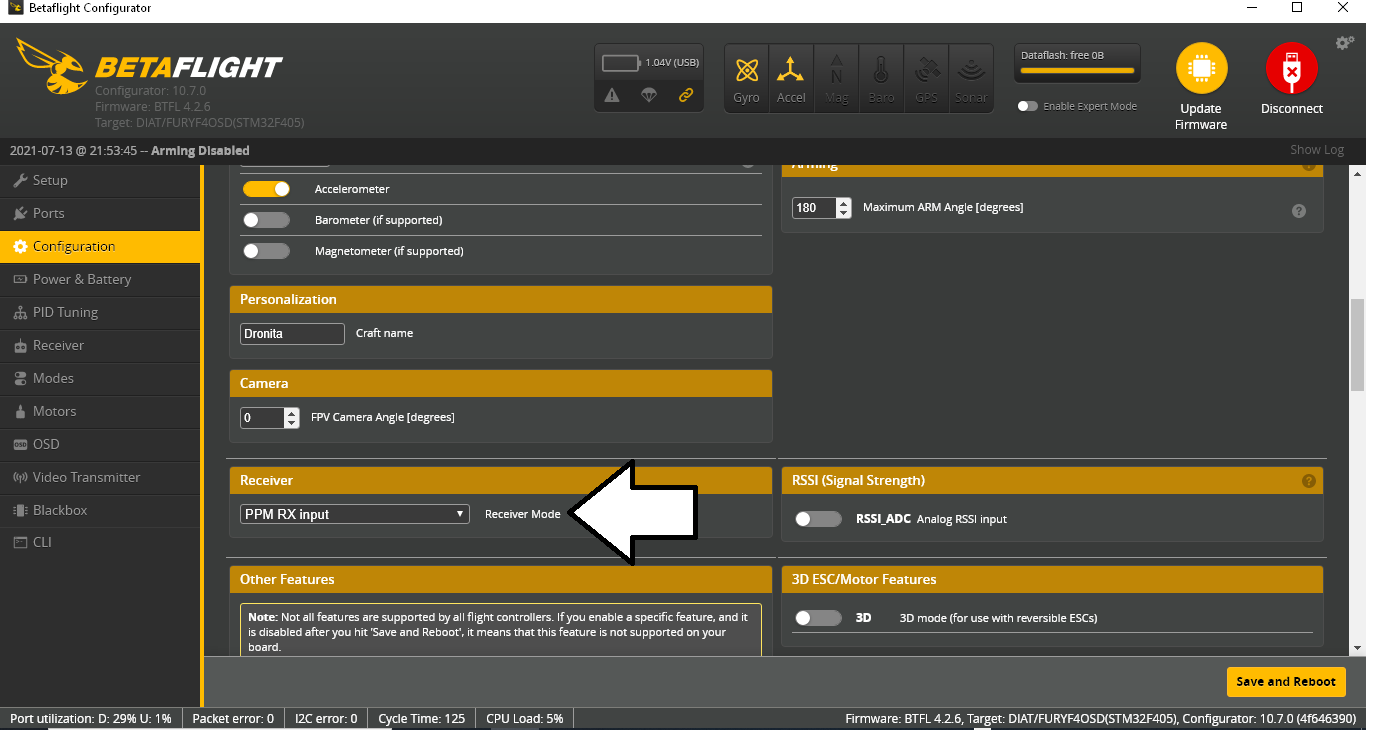Click the GPS sensor icon
The width and height of the screenshot is (1376, 730).
point(926,77)
